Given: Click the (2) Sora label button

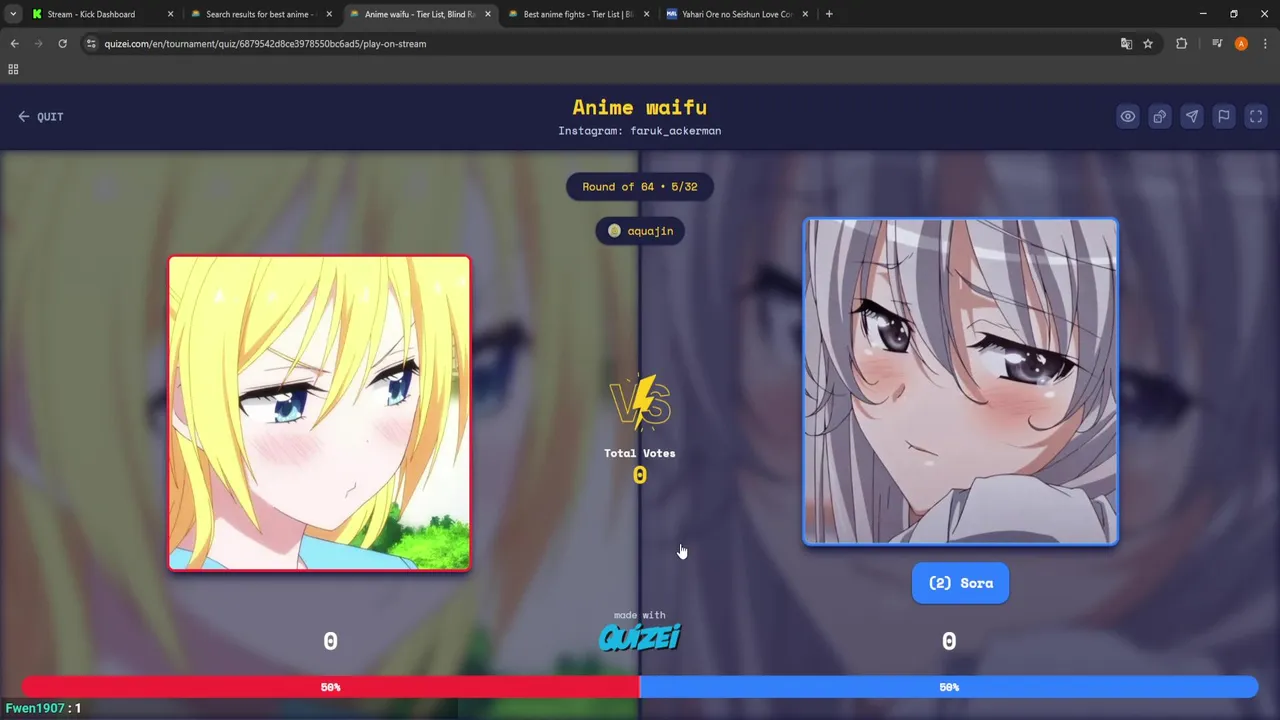Looking at the screenshot, I should click(x=960, y=583).
